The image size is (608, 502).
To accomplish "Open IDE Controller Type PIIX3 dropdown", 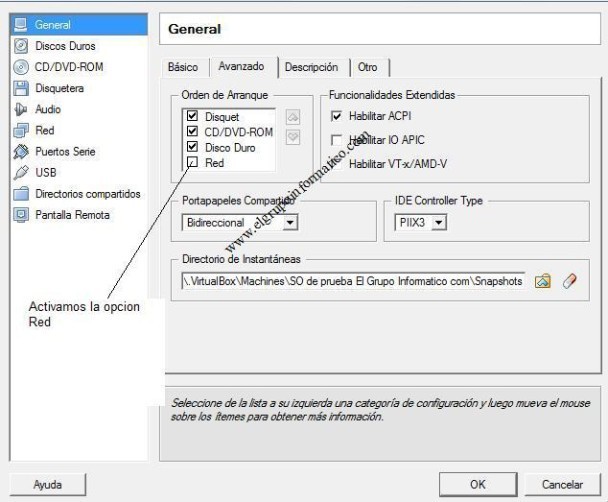I will click(421, 223).
